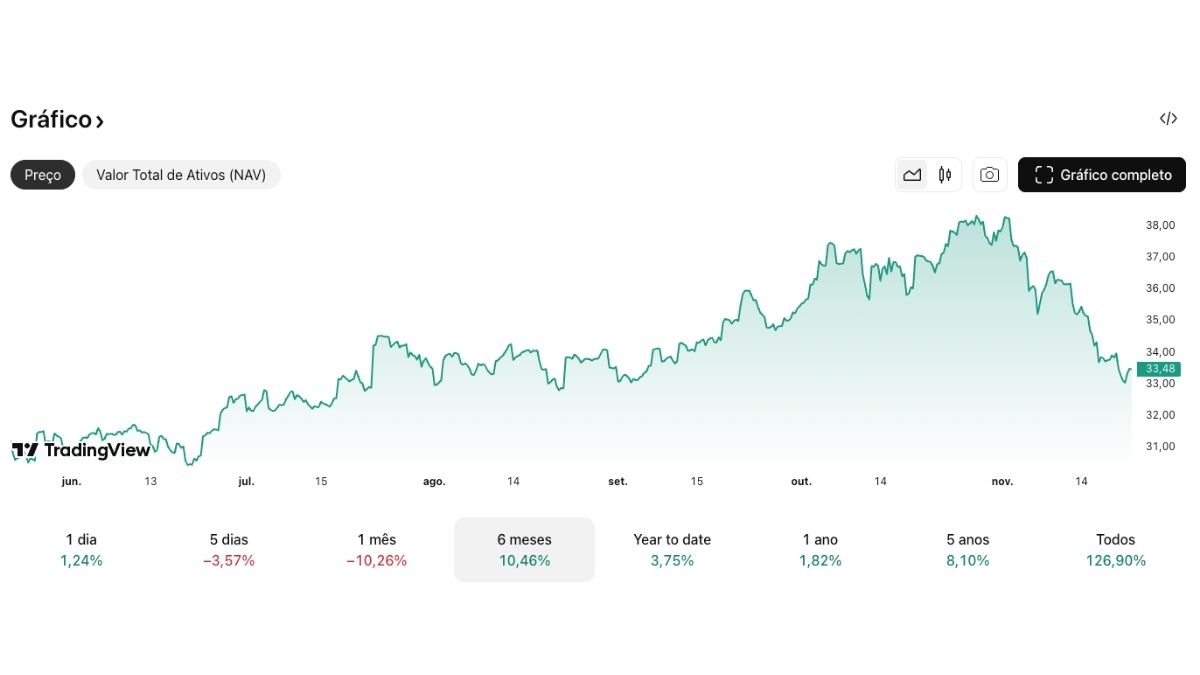Image resolution: width=1200 pixels, height=675 pixels.
Task: Open the embed code icon
Action: [x=1168, y=118]
